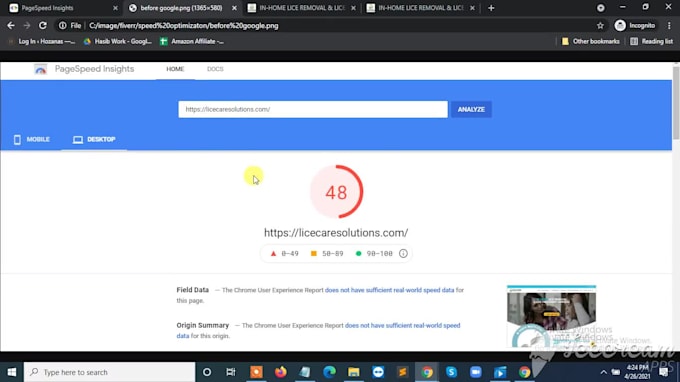This screenshot has width=680, height=382.
Task: Close the before google.png tab
Action: [x=234, y=8]
